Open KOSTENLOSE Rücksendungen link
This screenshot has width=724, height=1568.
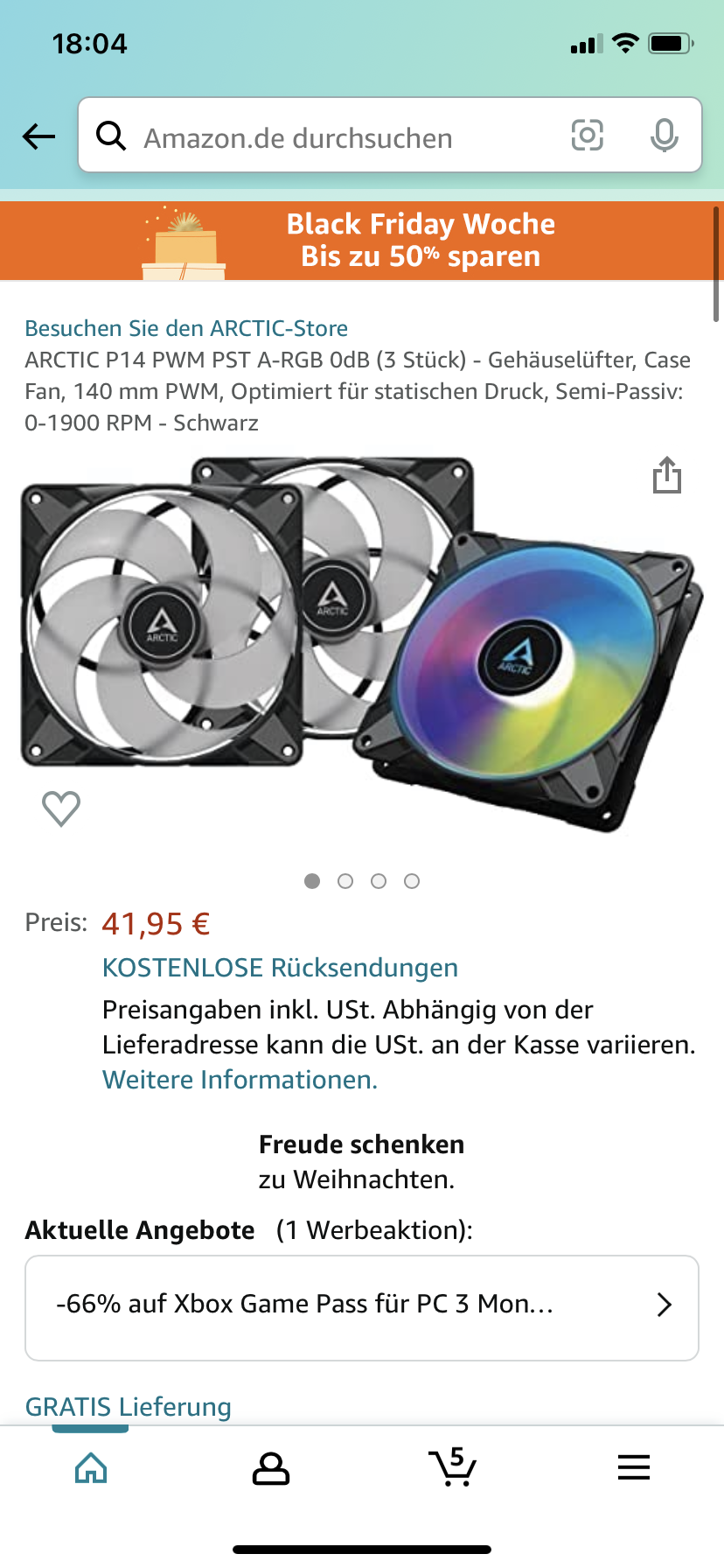pyautogui.click(x=280, y=968)
